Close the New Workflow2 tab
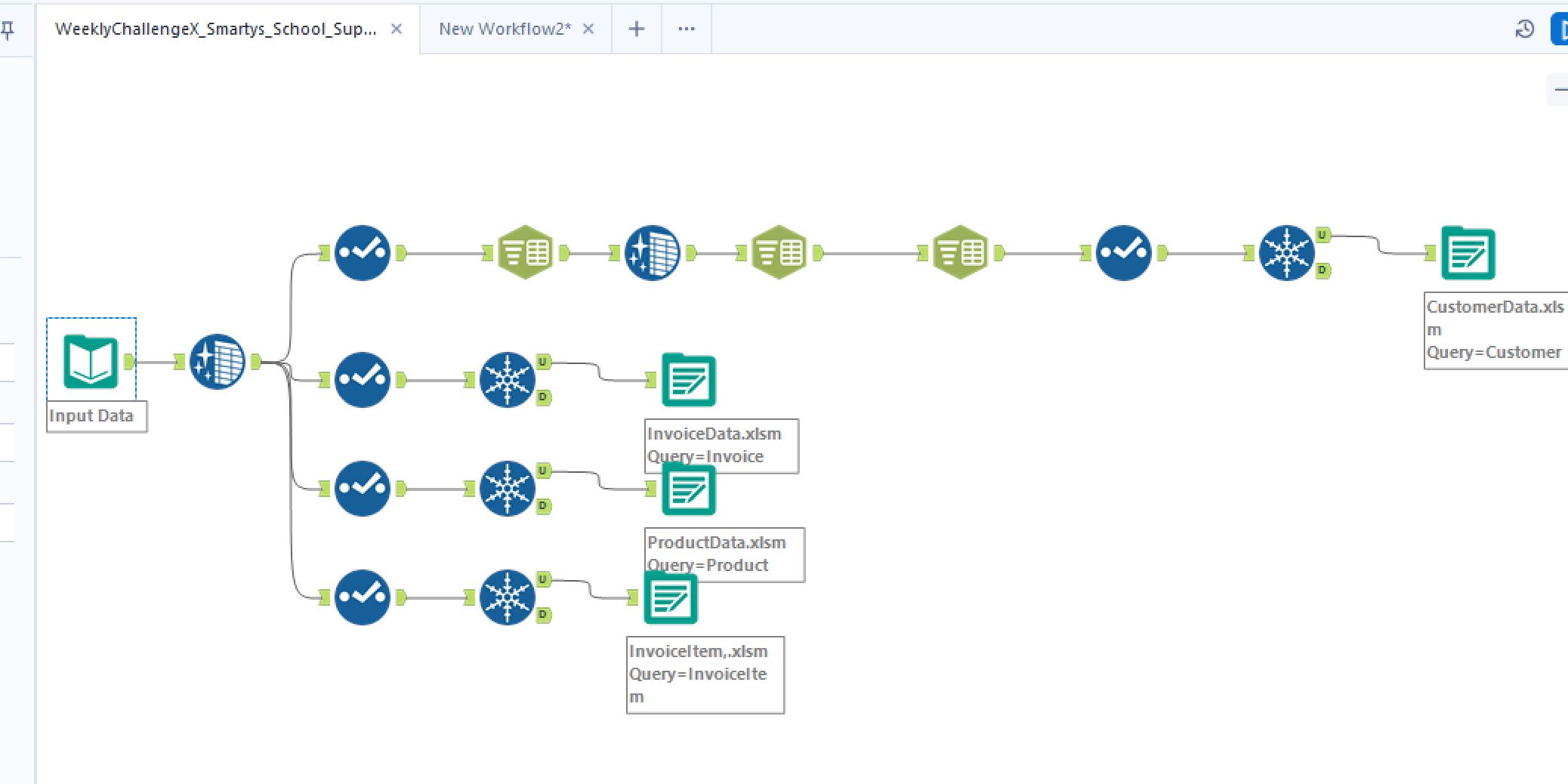The height and width of the screenshot is (784, 1568). point(588,29)
